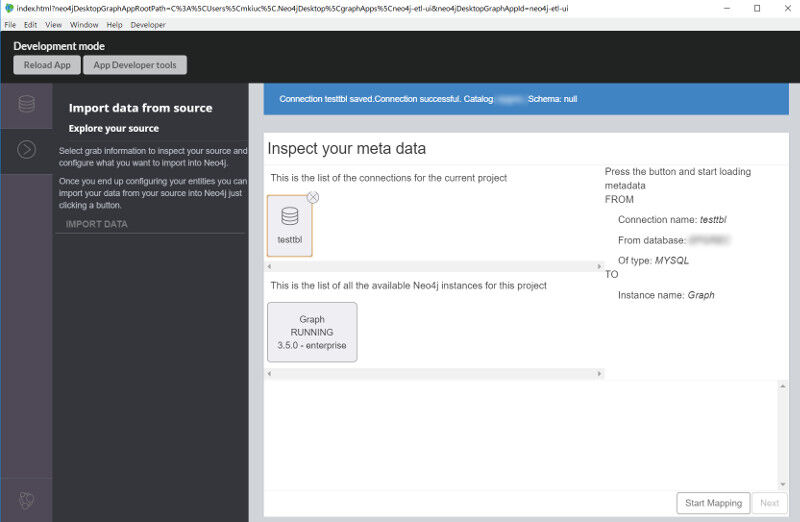Click 'Import data from source' title
Screen dimensions: 800x522
[x=140, y=108]
